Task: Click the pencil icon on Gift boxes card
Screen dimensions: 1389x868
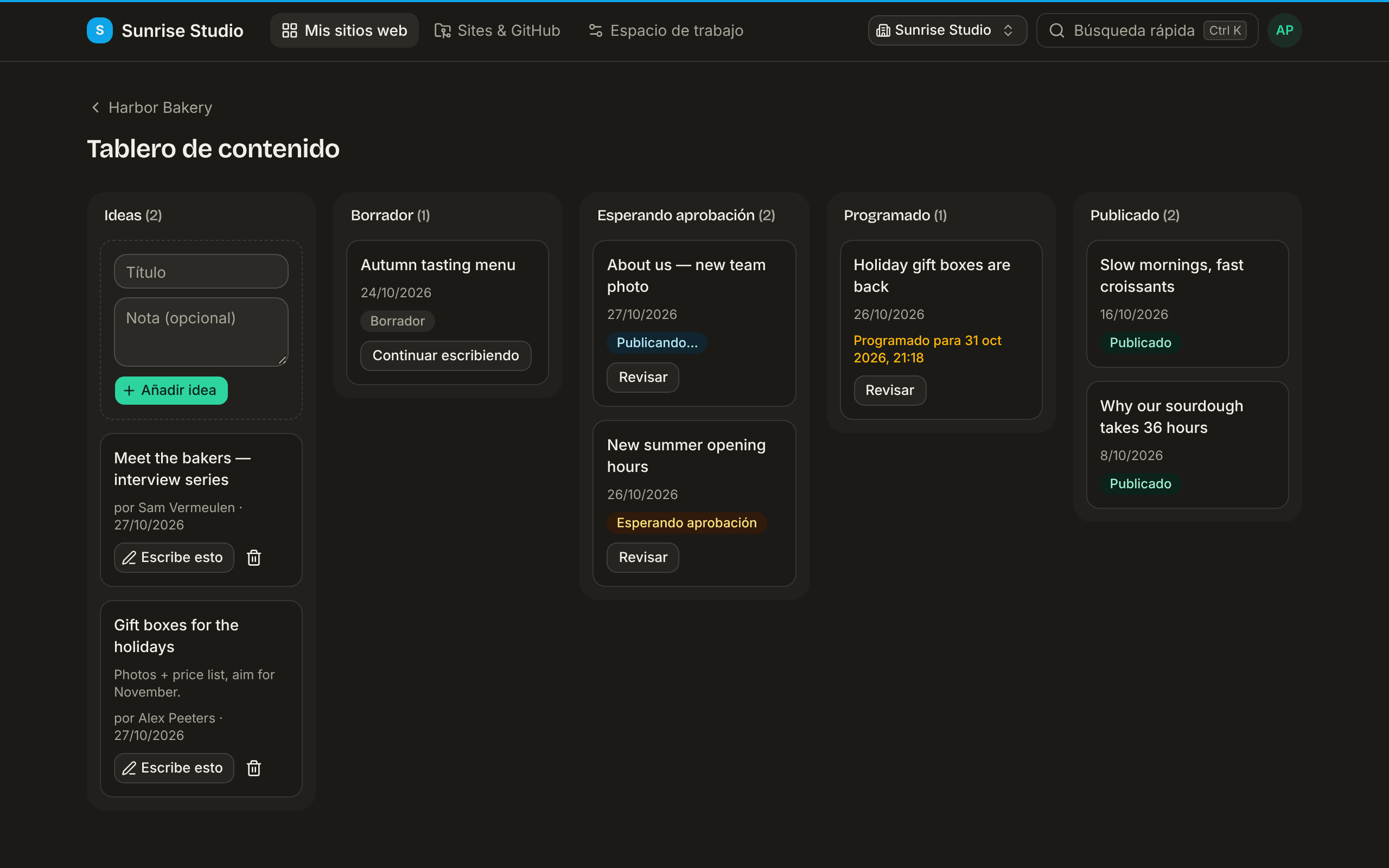Action: point(129,768)
